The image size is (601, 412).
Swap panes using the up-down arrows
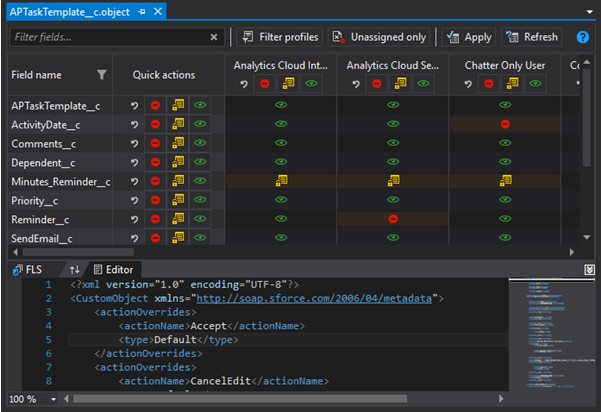74,270
